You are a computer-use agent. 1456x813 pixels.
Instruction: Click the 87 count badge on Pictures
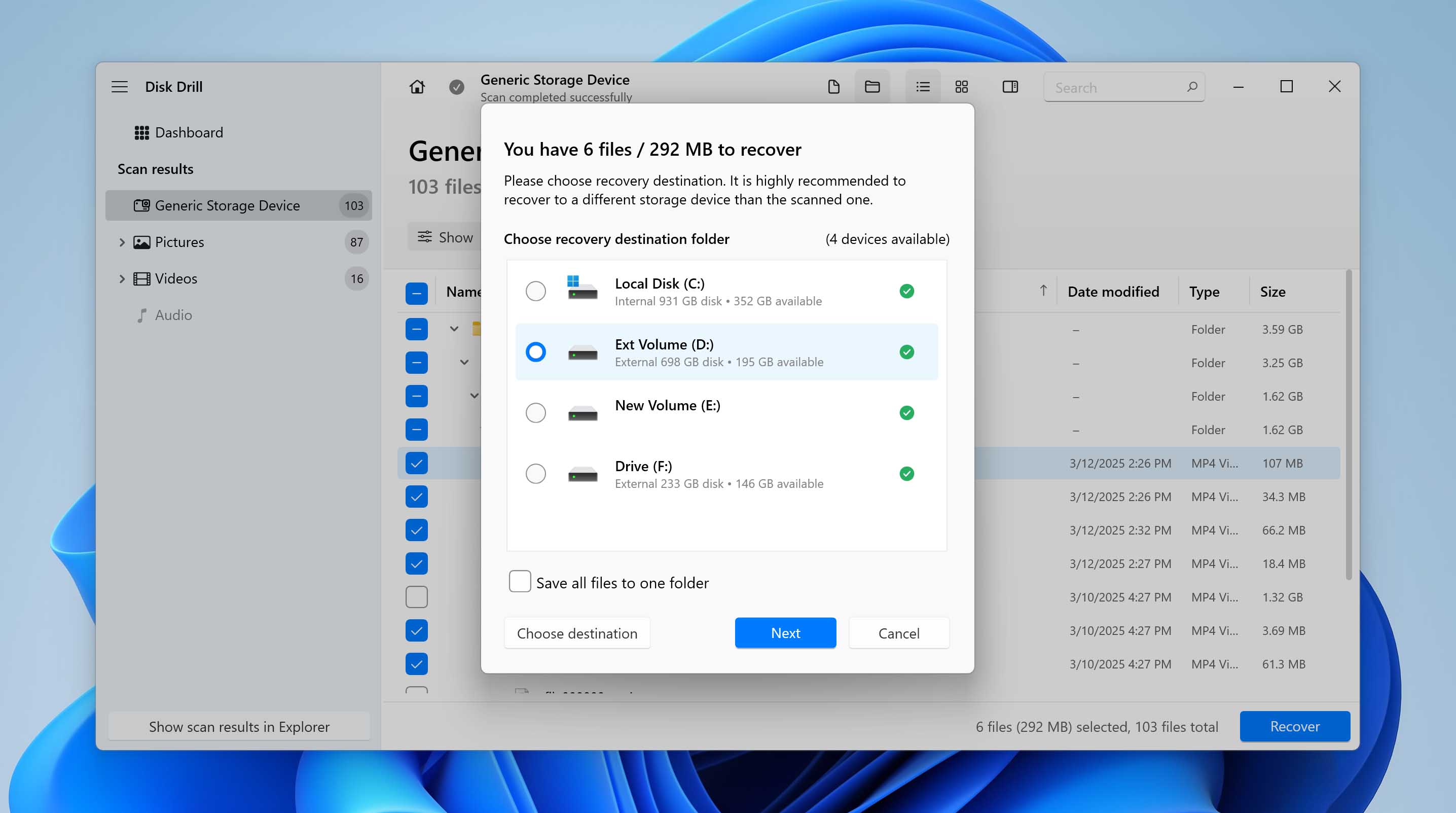pyautogui.click(x=356, y=242)
